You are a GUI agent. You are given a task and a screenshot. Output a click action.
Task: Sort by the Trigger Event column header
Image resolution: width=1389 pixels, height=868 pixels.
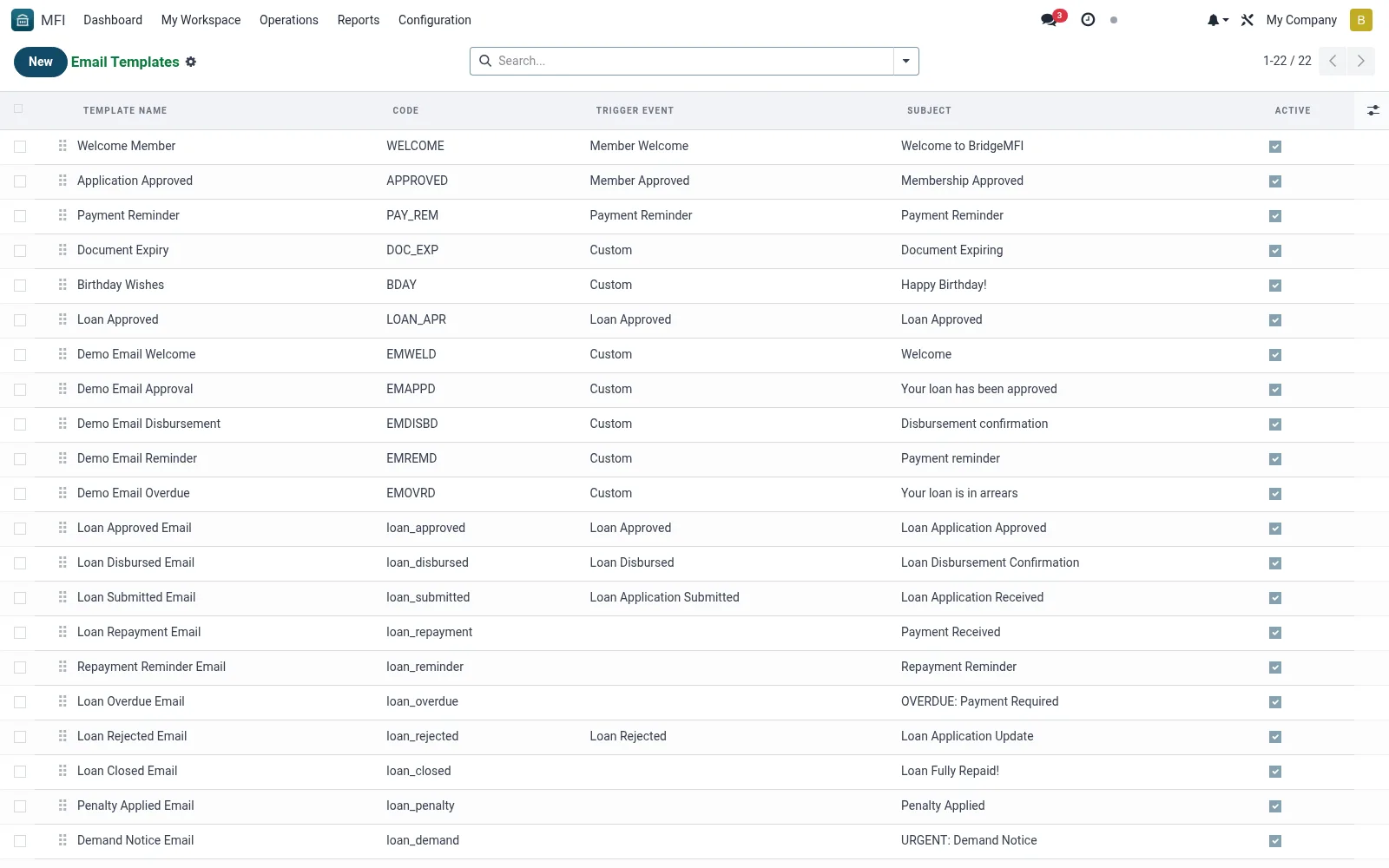coord(635,110)
